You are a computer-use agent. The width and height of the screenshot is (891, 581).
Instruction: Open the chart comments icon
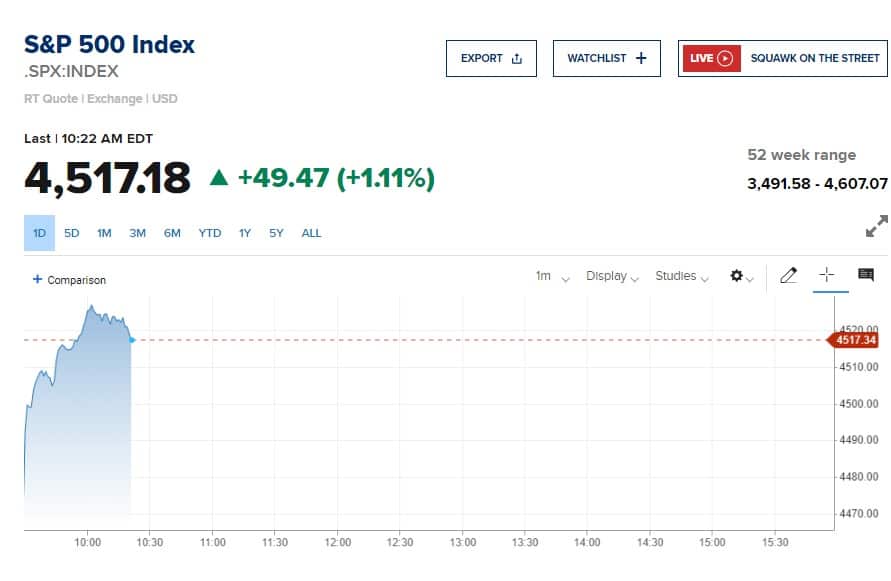pos(866,275)
